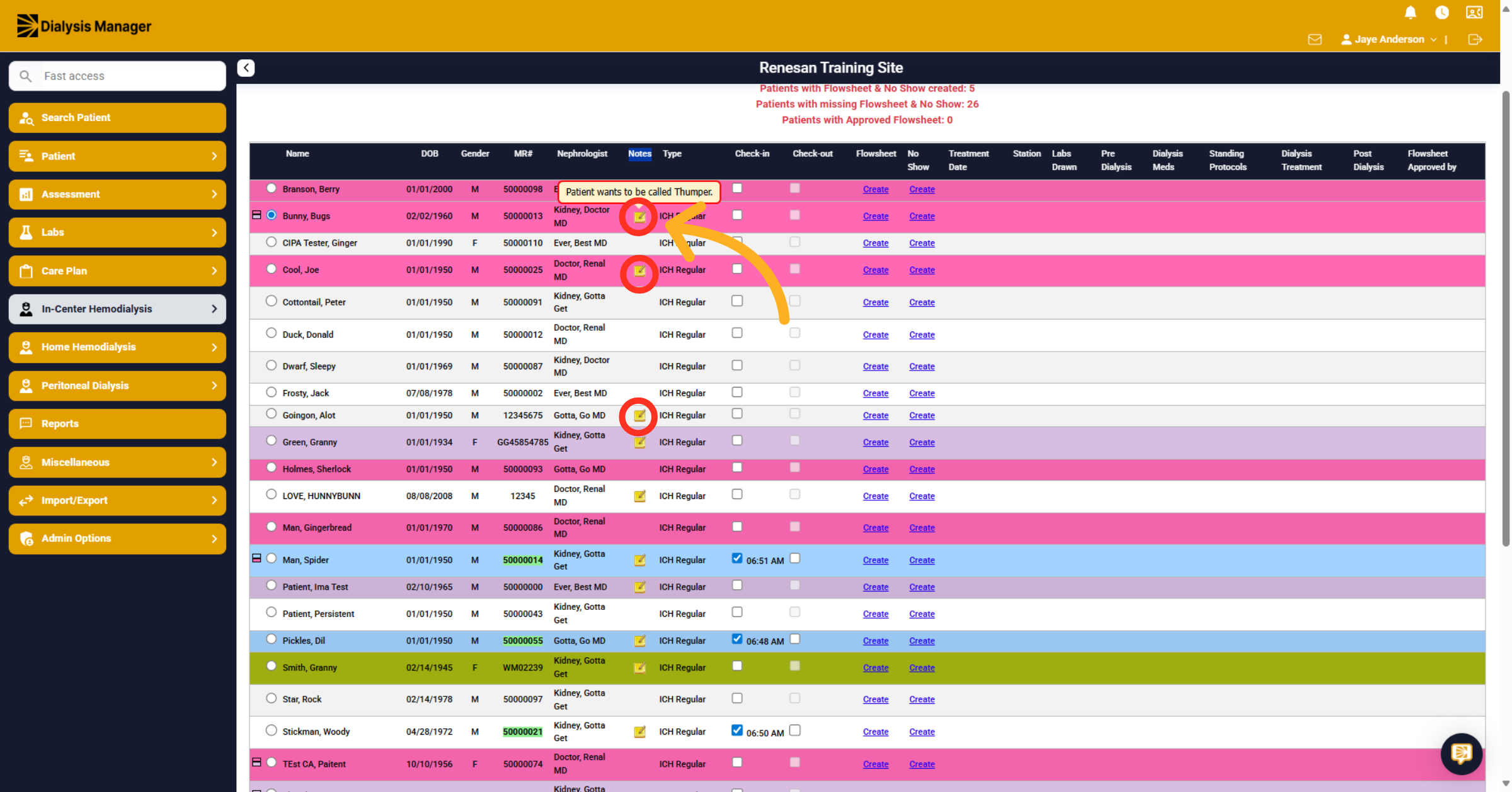Image resolution: width=1512 pixels, height=792 pixels.
Task: Click the logout icon beside Jaye Anderson
Action: tap(1475, 39)
